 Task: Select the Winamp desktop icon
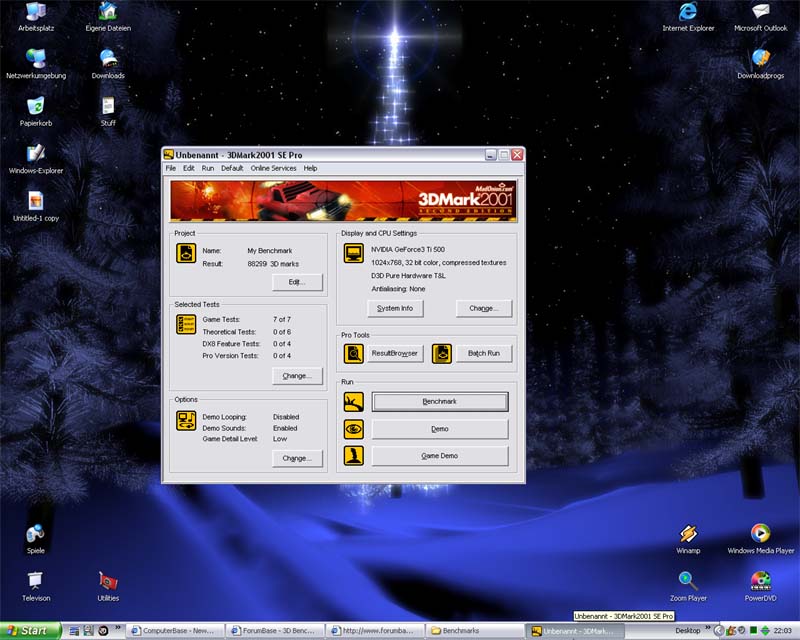pos(688,539)
